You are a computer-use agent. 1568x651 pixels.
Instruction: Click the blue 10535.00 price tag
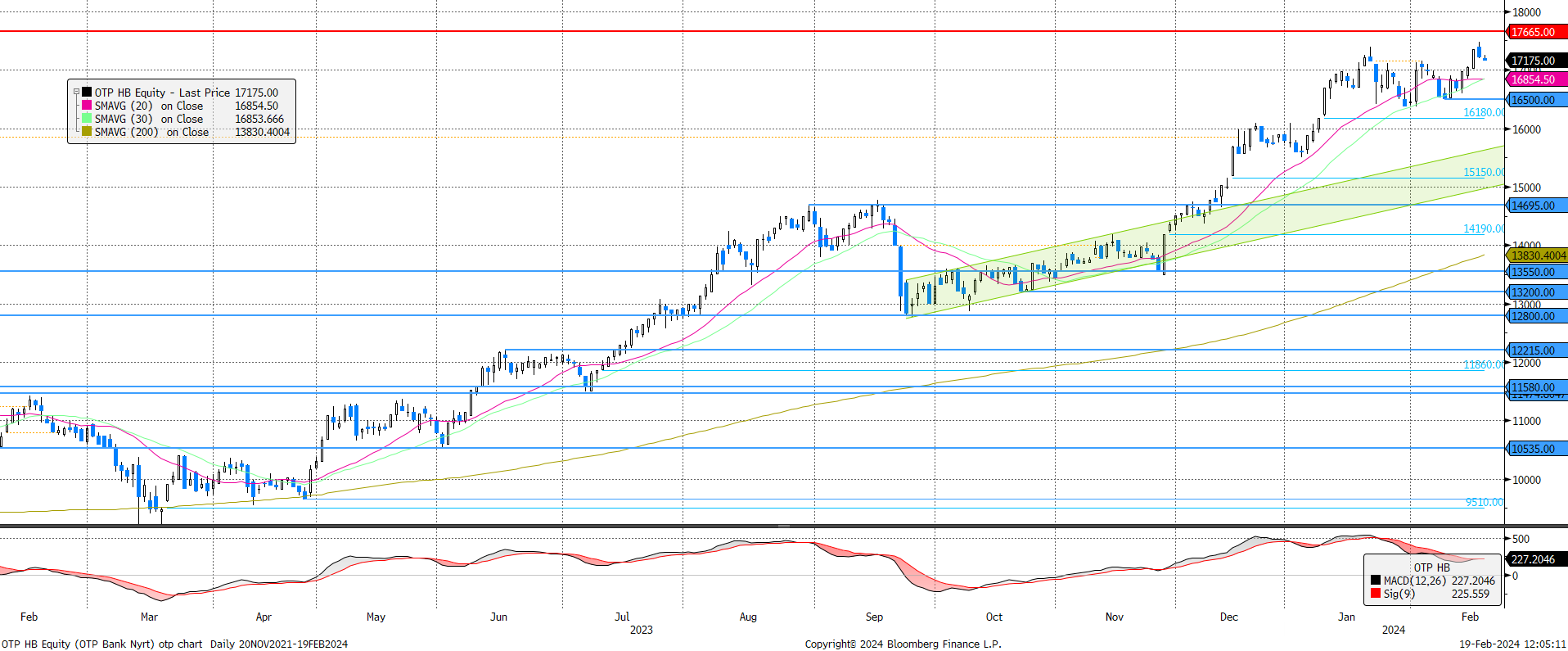click(1537, 449)
